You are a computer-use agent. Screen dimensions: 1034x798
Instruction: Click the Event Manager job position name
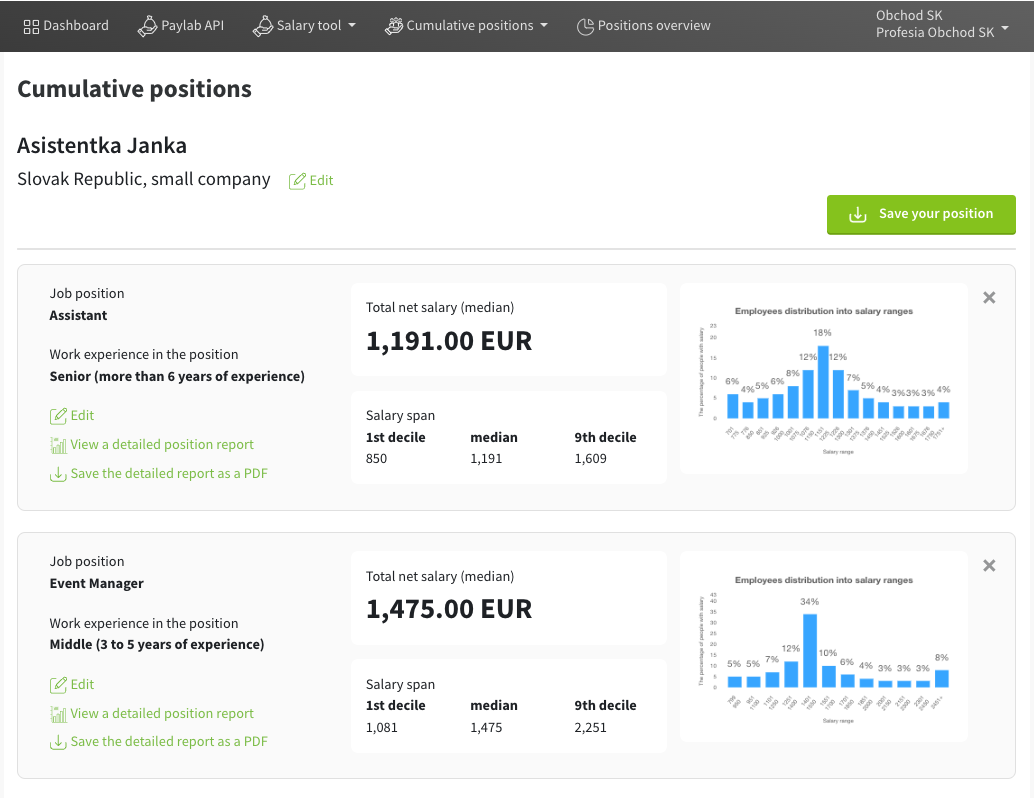click(x=96, y=584)
